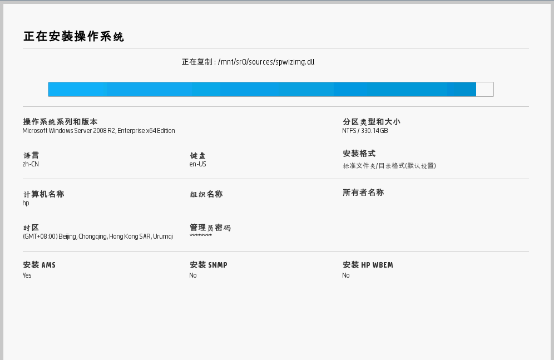Select the 'hp' computer name value
Image resolution: width=554 pixels, height=360 pixels.
click(x=26, y=203)
